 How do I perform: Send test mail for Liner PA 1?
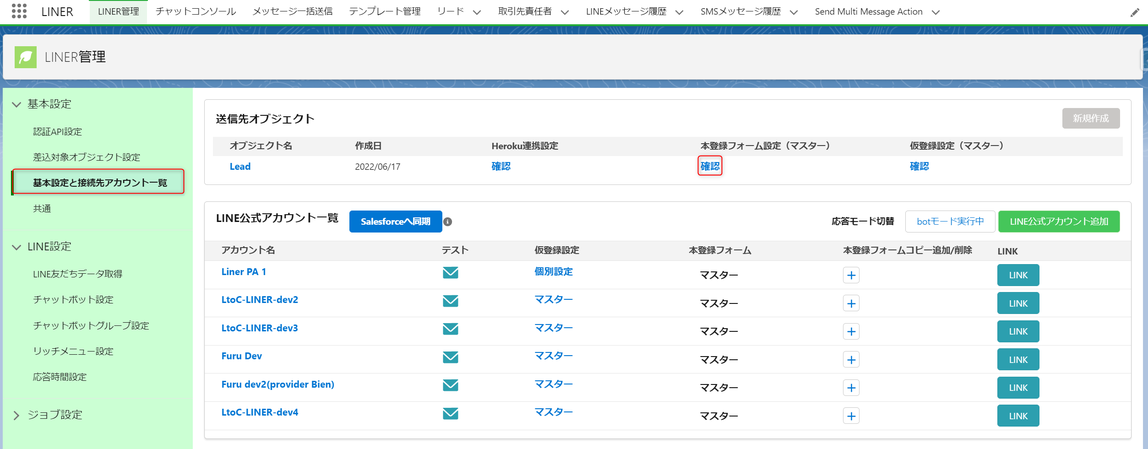450,273
